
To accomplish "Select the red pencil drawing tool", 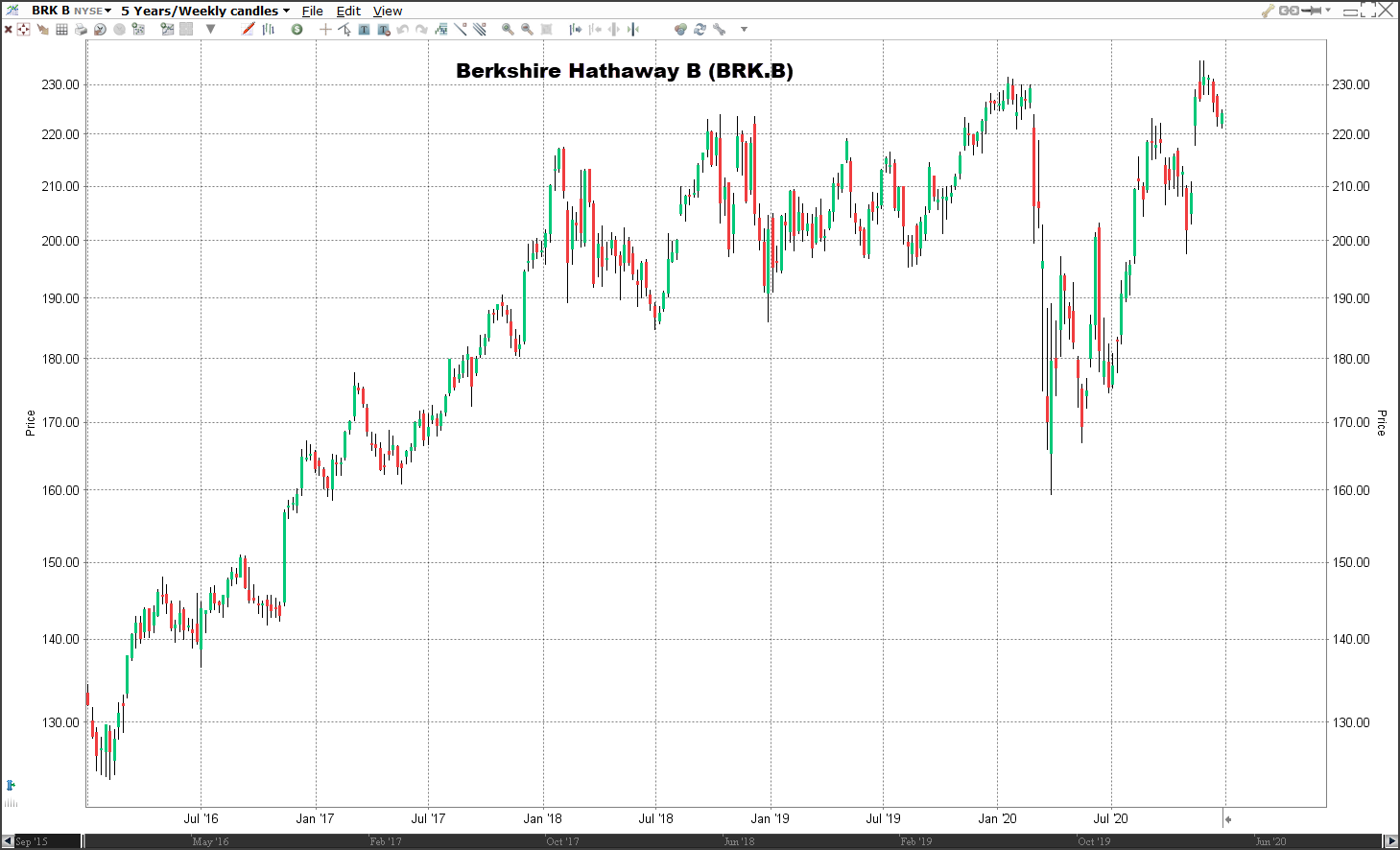I will tap(248, 30).
